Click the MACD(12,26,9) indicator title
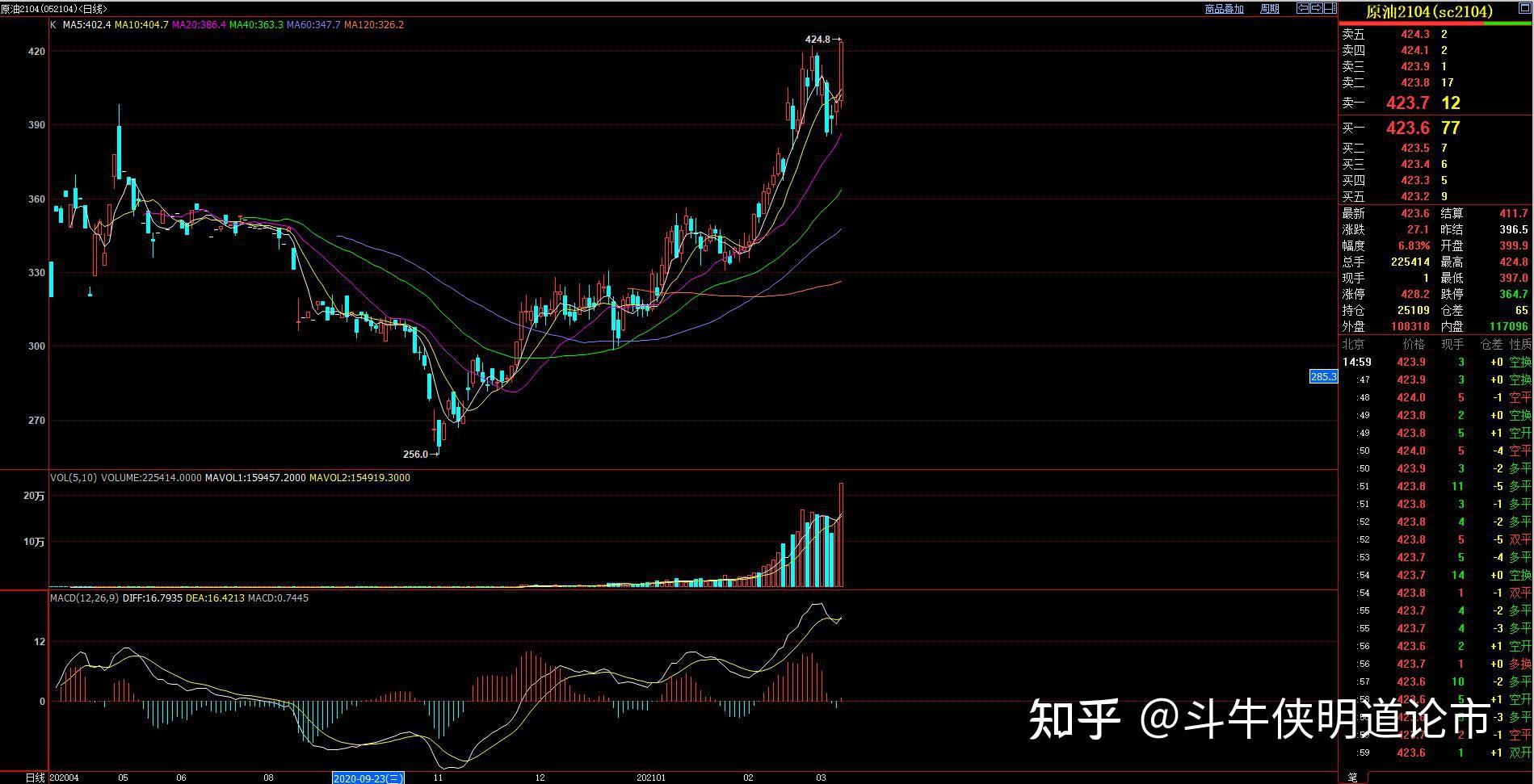Screen dimensions: 1534x784 [x=84, y=598]
